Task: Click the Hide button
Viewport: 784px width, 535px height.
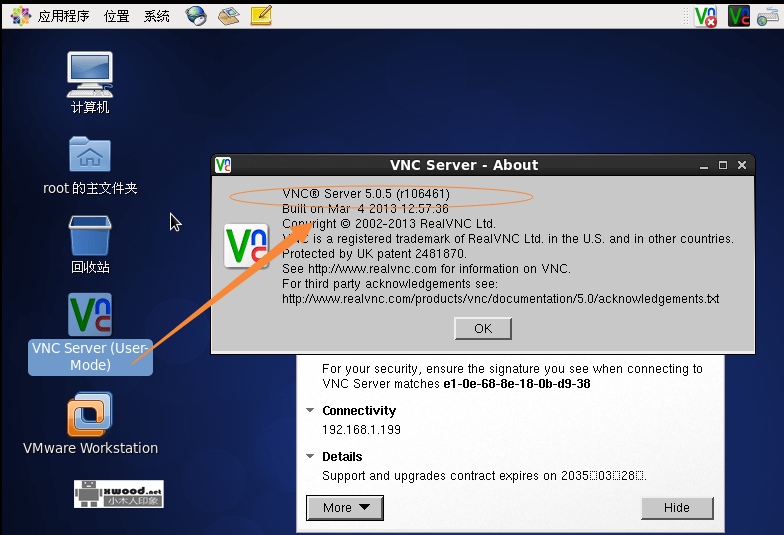Action: pyautogui.click(x=677, y=508)
